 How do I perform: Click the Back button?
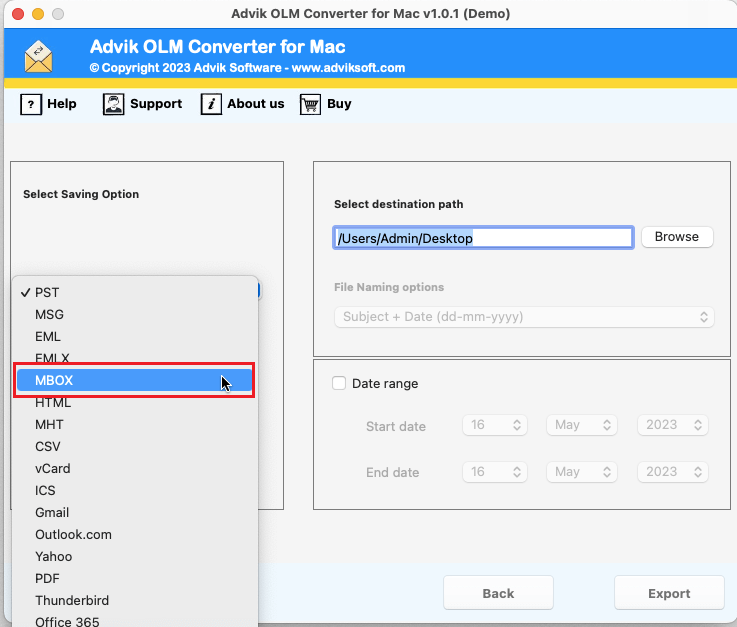pos(498,593)
